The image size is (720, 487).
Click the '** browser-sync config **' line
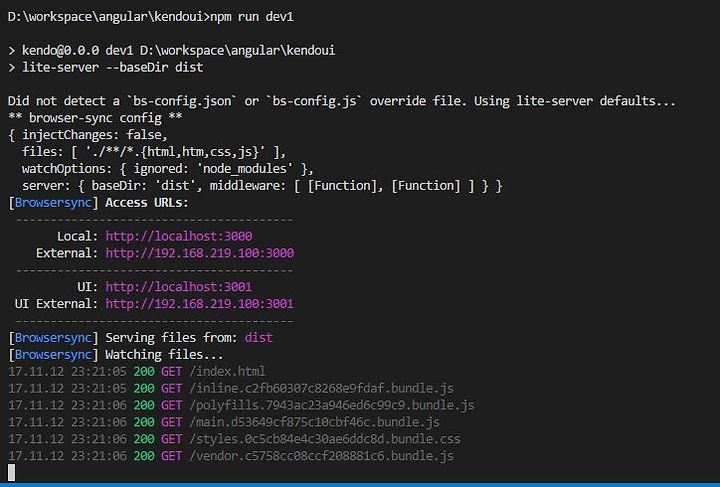[x=95, y=118]
